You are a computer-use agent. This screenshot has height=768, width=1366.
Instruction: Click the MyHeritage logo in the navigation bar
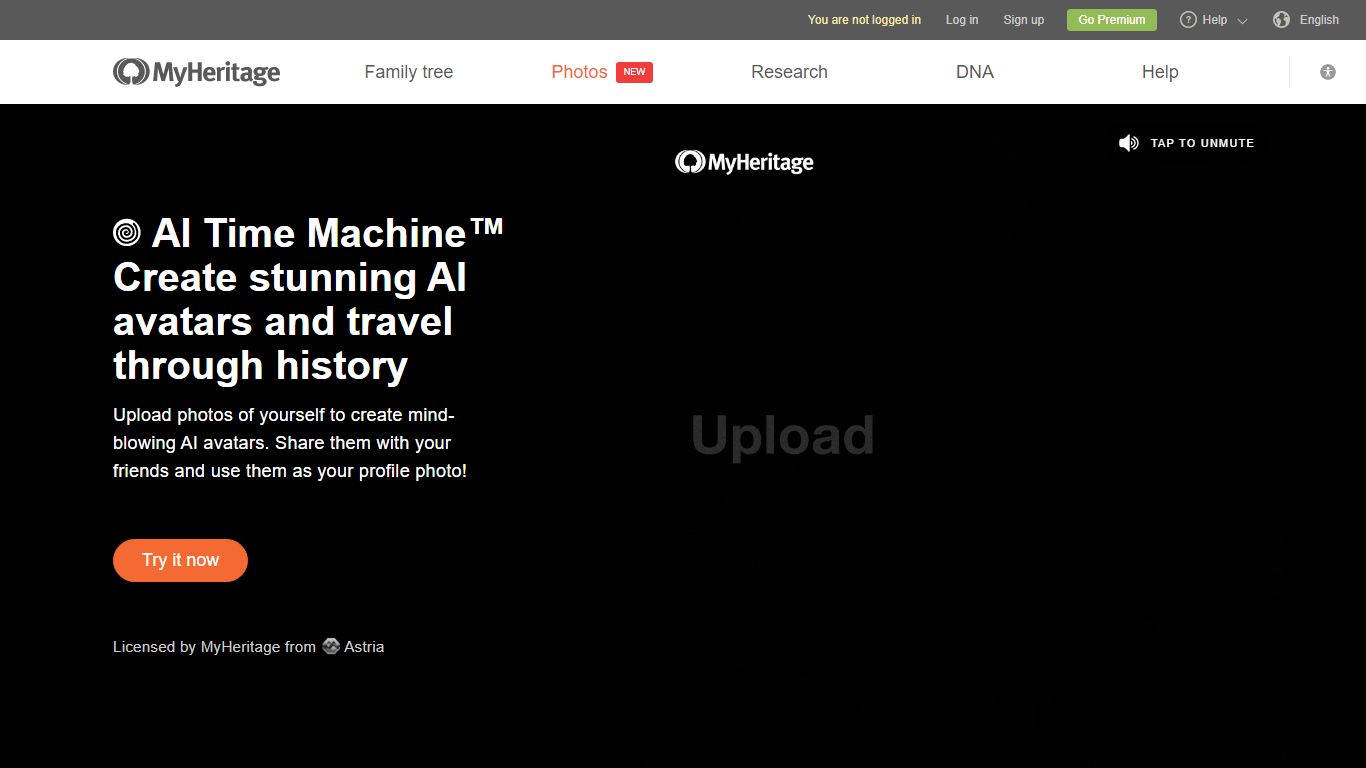click(196, 71)
